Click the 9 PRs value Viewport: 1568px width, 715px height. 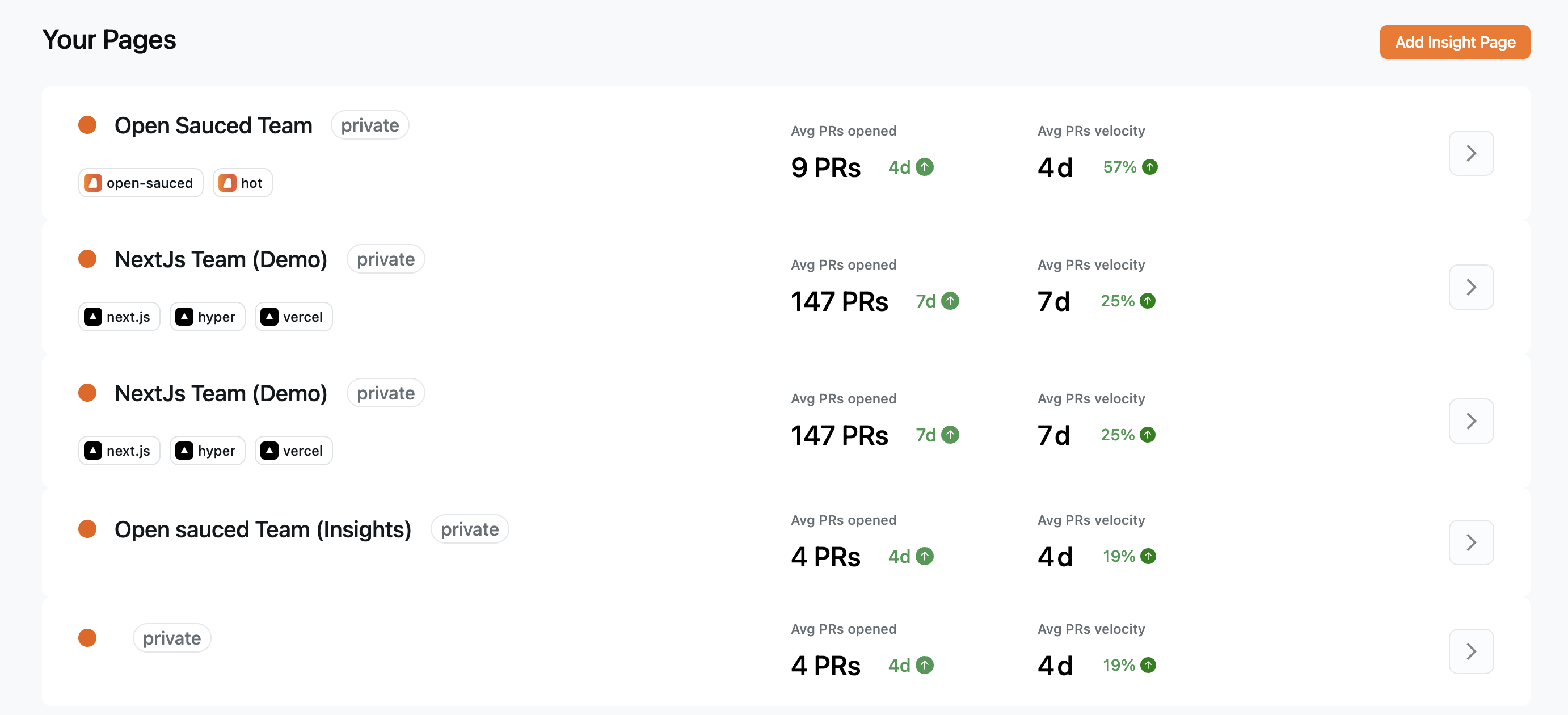(x=825, y=167)
